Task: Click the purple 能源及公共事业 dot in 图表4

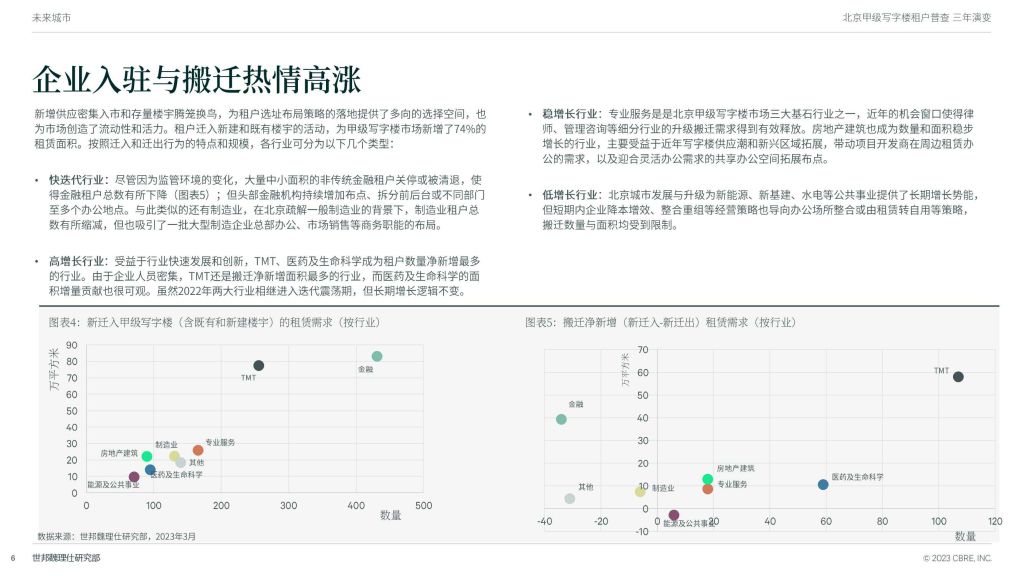Action: (134, 477)
